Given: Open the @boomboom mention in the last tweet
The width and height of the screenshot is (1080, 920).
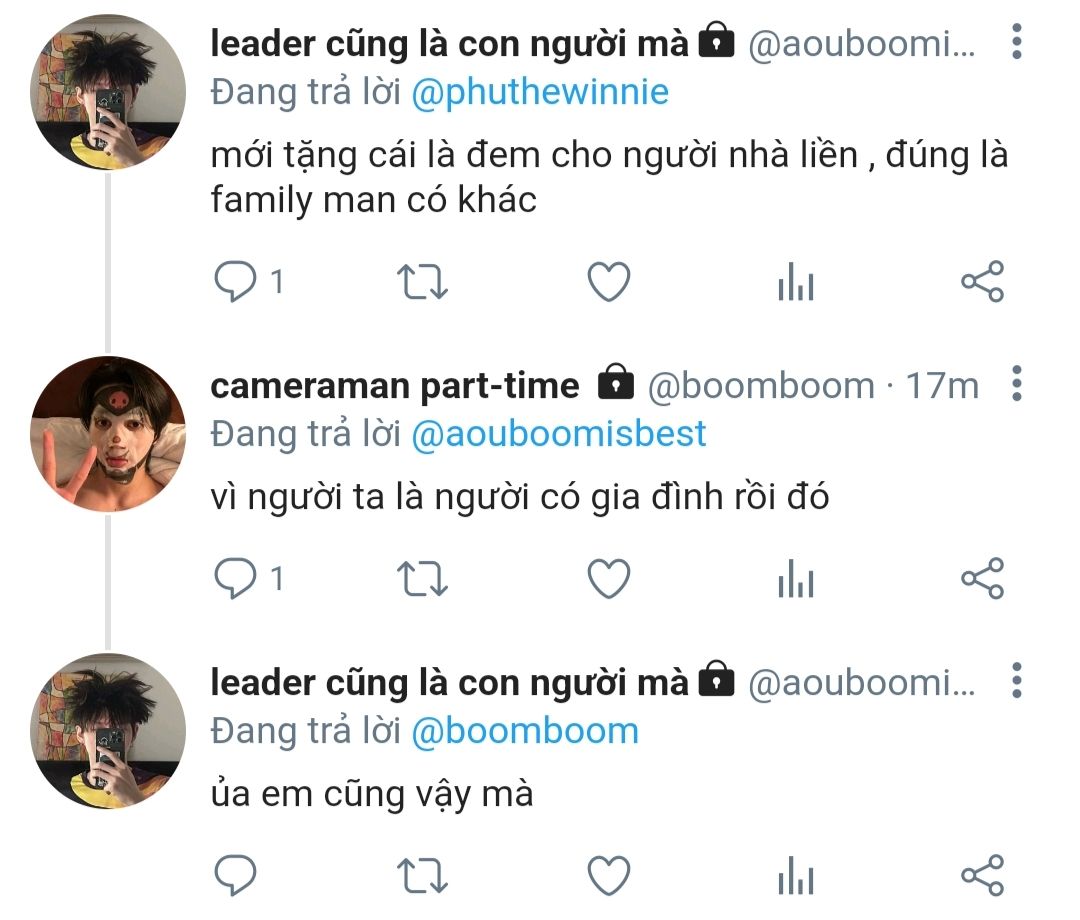Looking at the screenshot, I should (524, 731).
